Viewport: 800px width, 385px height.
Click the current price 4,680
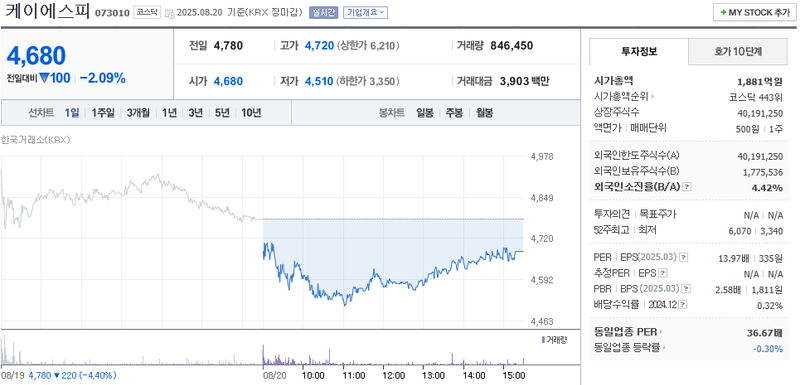click(36, 56)
